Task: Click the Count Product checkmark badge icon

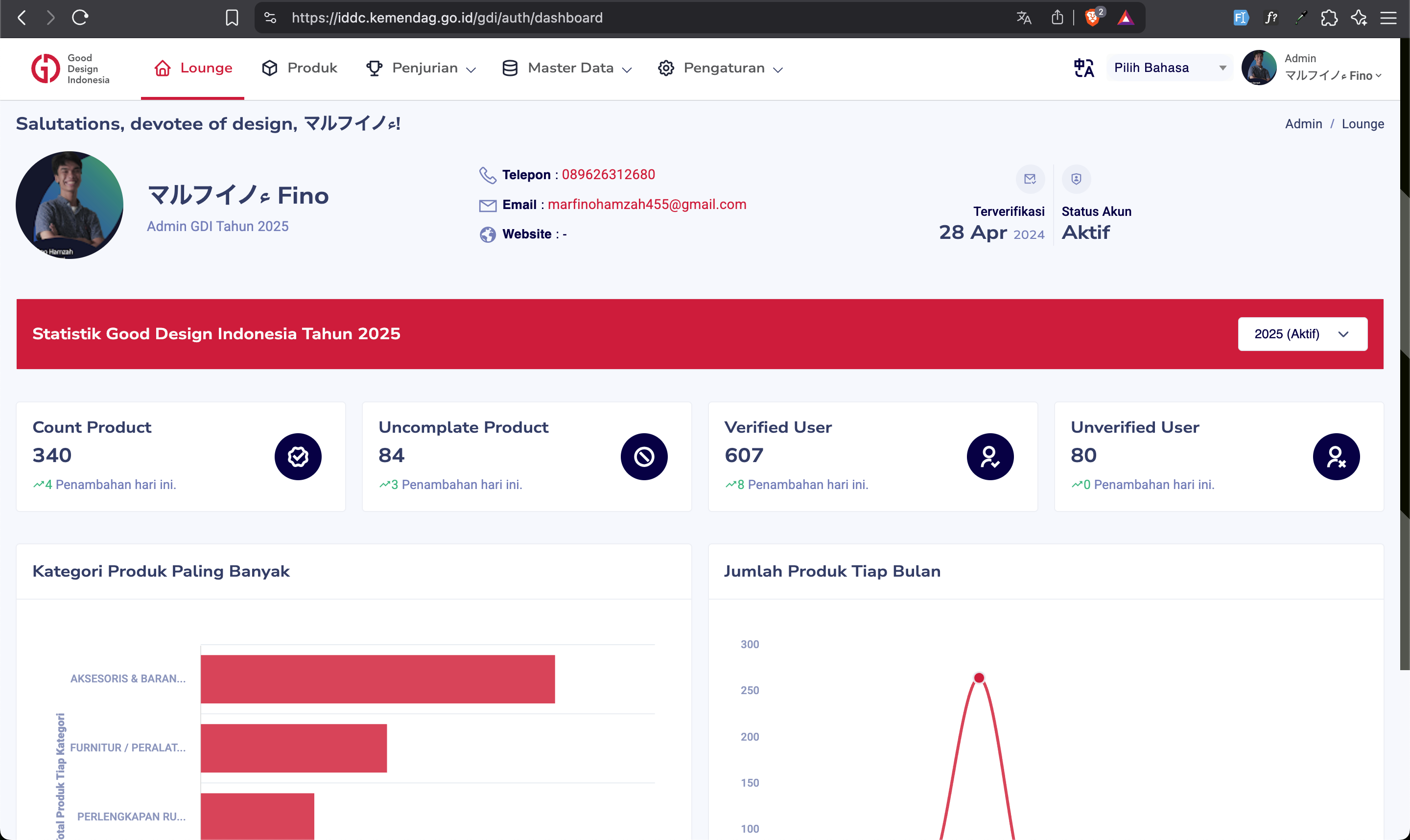Action: pyautogui.click(x=298, y=456)
